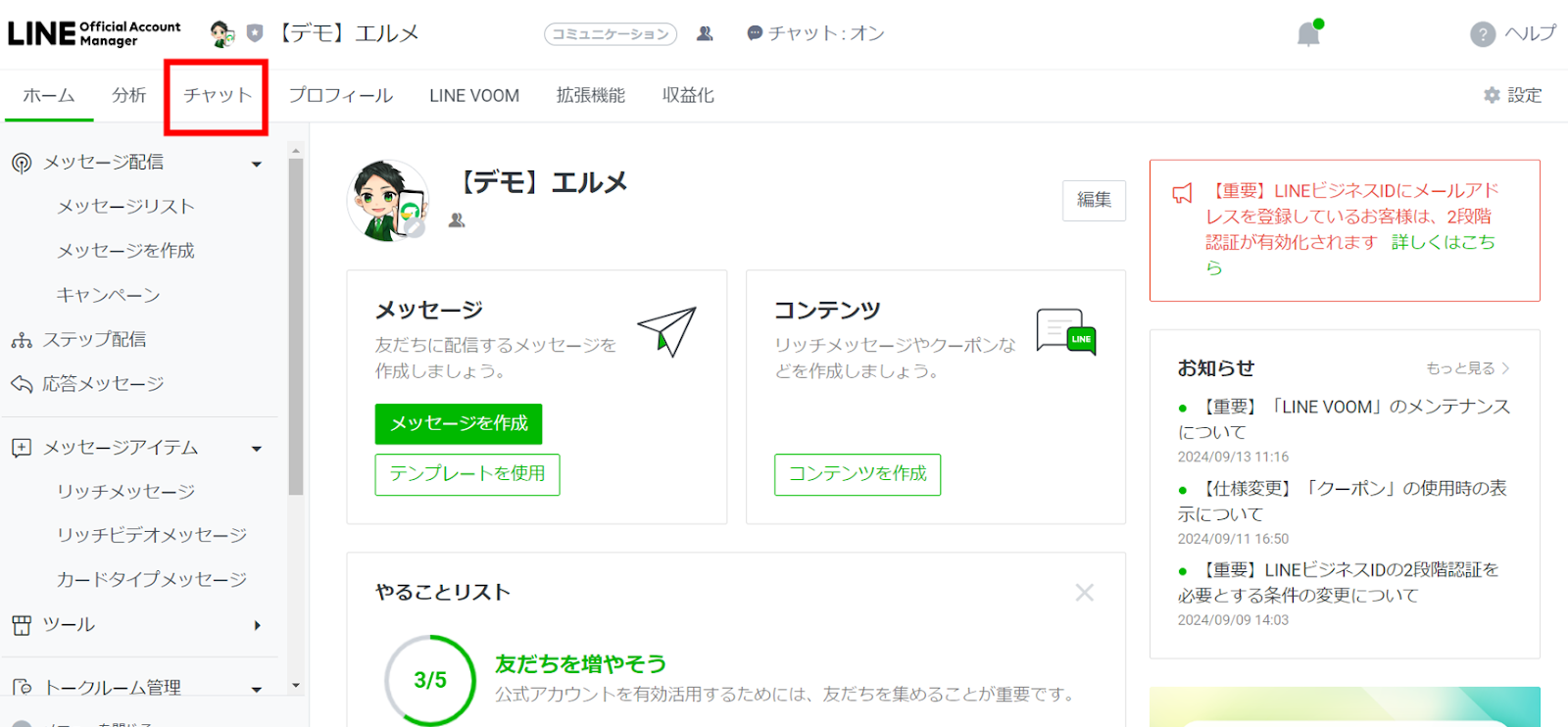Select sidebar メッセージを作成 item
Viewport: 1568px width, 727px height.
click(125, 251)
